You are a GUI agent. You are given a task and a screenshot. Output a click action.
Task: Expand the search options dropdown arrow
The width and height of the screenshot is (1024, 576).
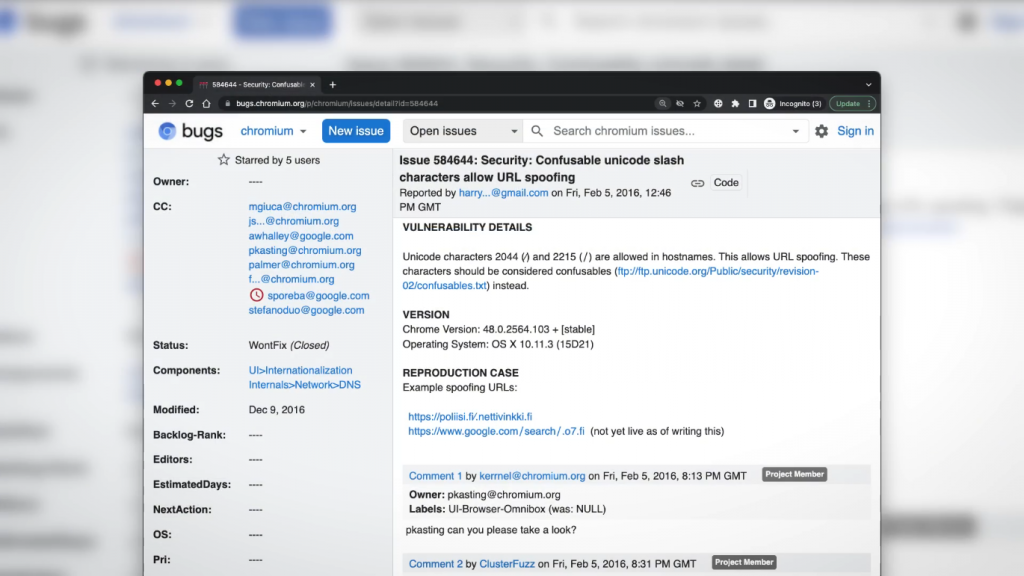click(x=795, y=131)
